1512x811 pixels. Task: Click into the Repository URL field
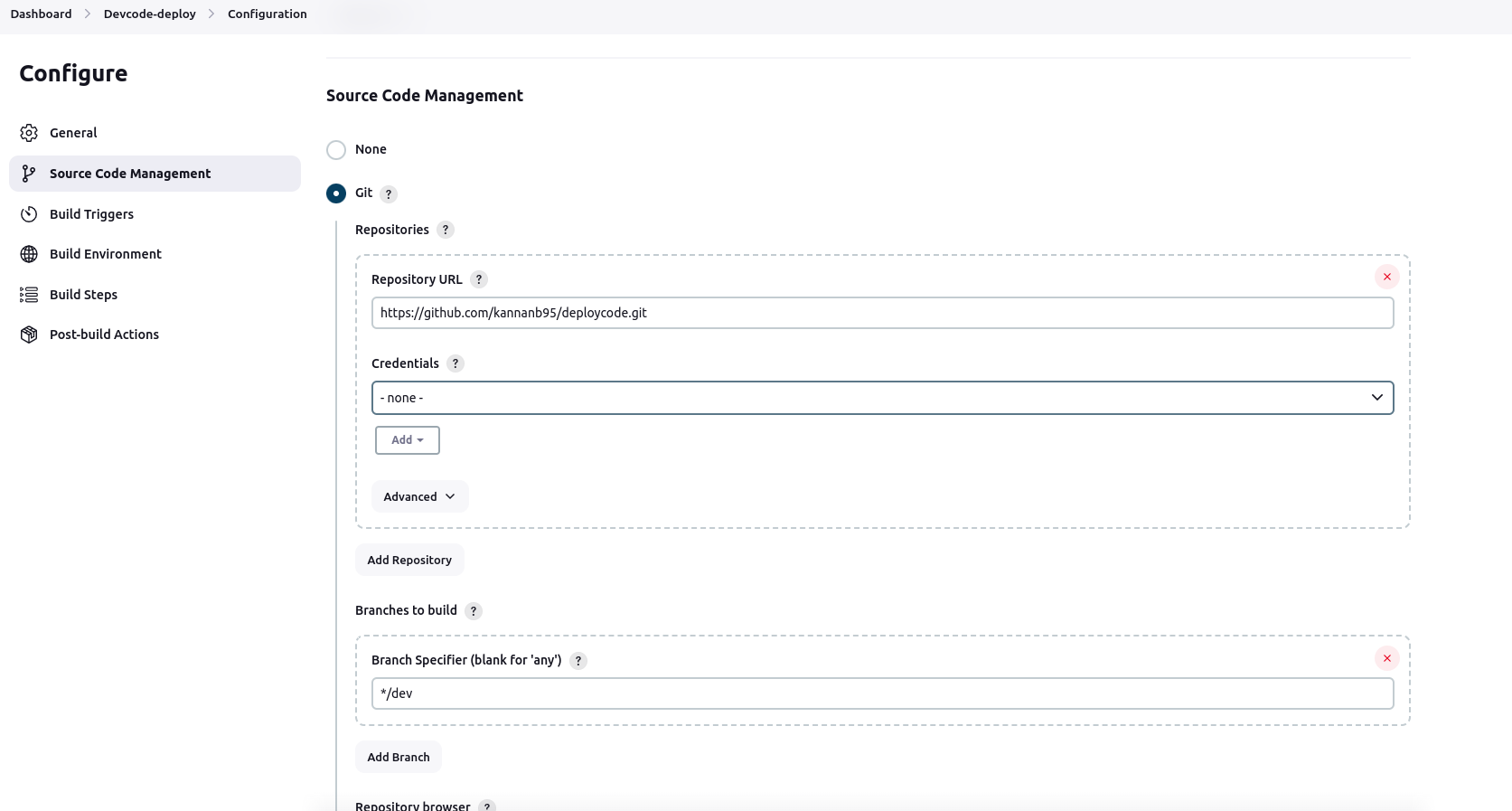pos(882,313)
